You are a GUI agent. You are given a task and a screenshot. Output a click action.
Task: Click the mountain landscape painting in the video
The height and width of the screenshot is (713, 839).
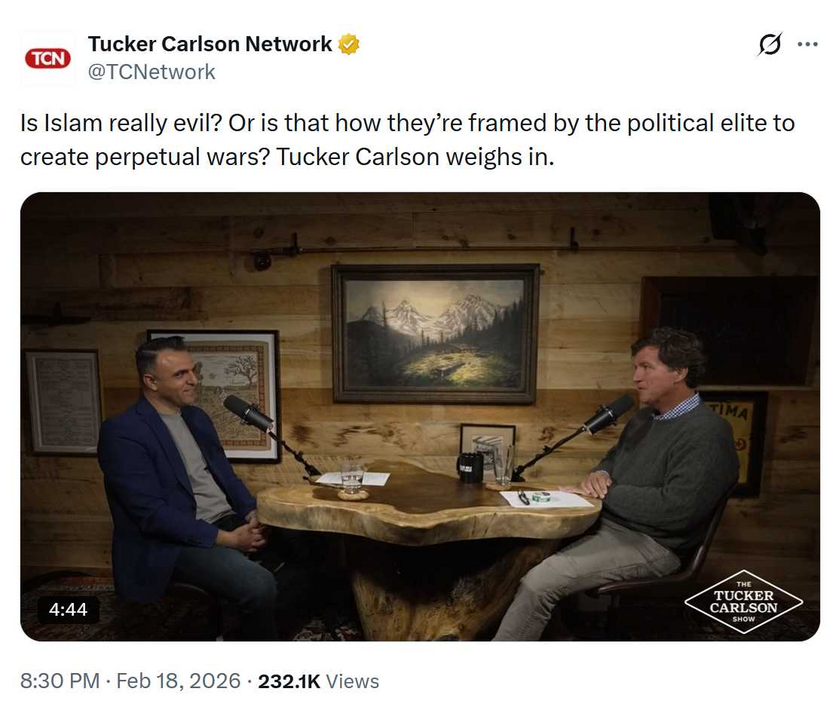coord(435,333)
